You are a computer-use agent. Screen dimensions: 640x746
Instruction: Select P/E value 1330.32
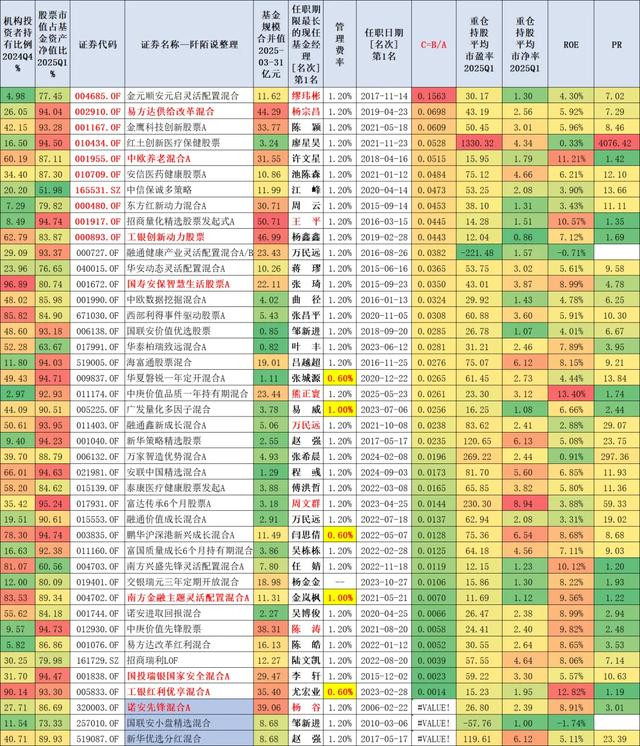point(479,143)
